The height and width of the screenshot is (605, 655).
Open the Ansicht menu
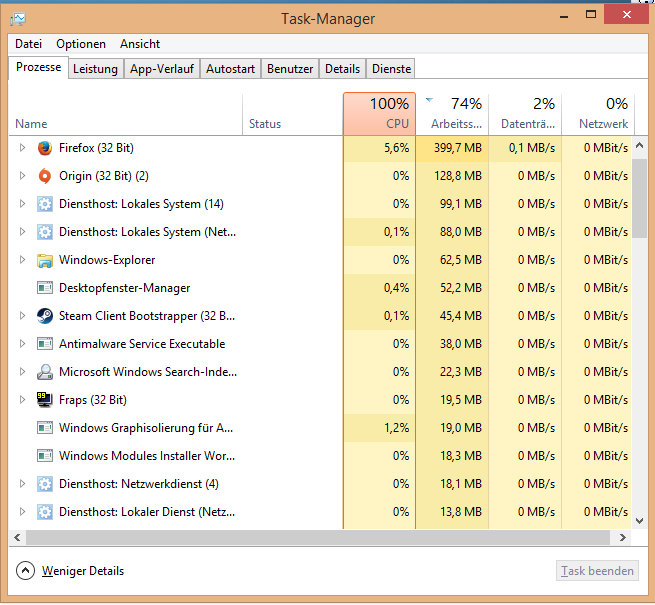140,44
